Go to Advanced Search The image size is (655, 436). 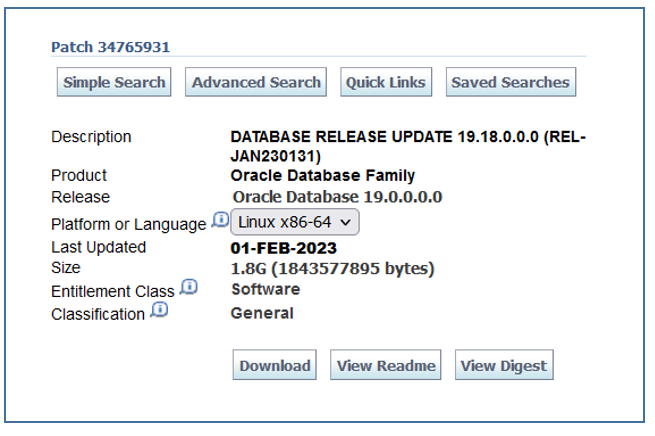point(256,83)
